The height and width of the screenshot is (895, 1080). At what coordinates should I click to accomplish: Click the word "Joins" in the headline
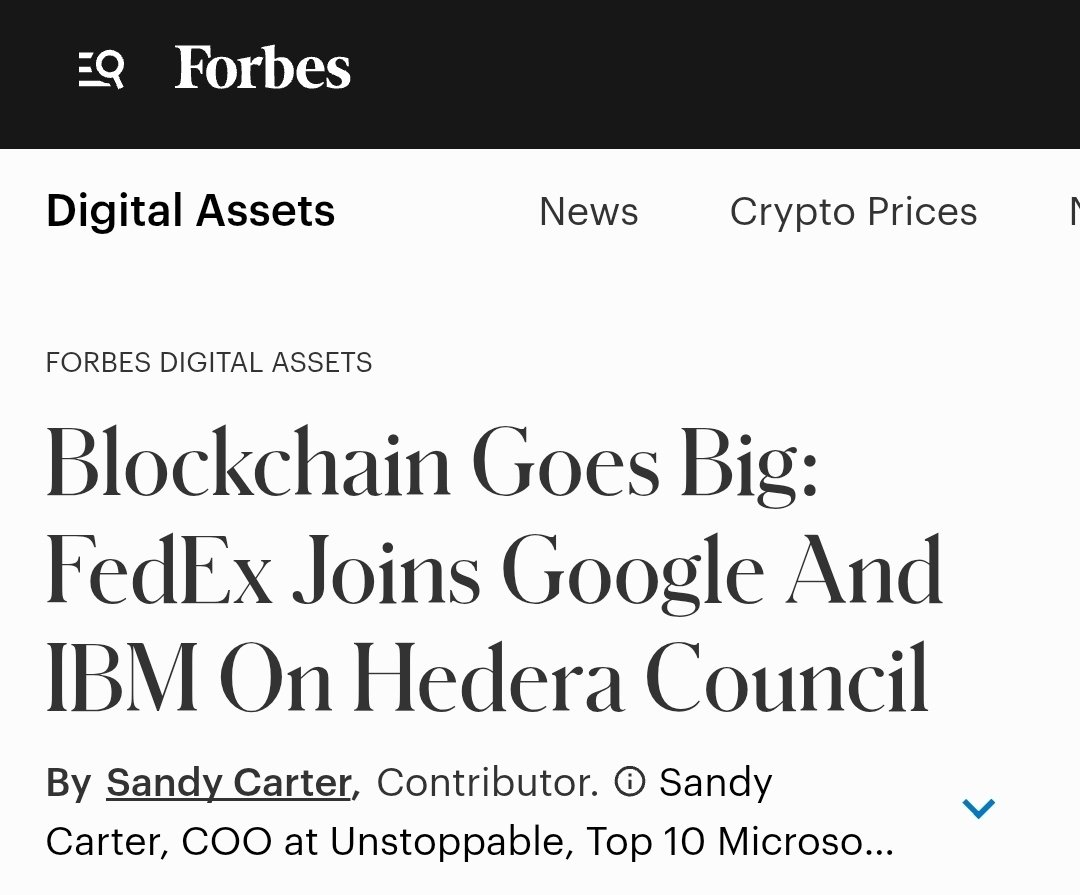[386, 573]
